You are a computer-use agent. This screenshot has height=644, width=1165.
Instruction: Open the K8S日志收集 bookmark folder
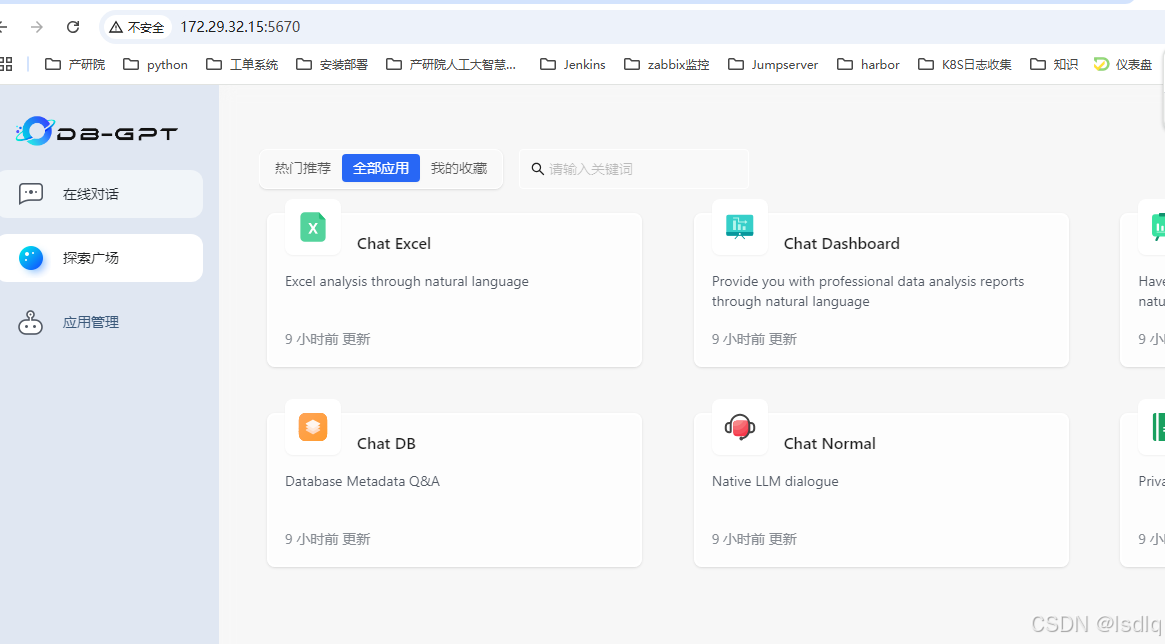[964, 65]
